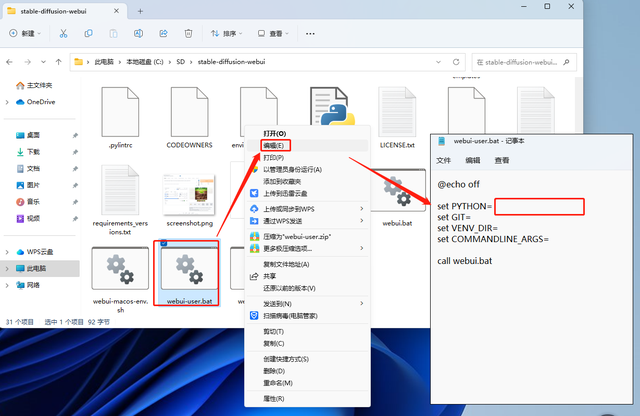
Task: Select 主文件夹 (Home) in sidebar
Action: (34, 85)
